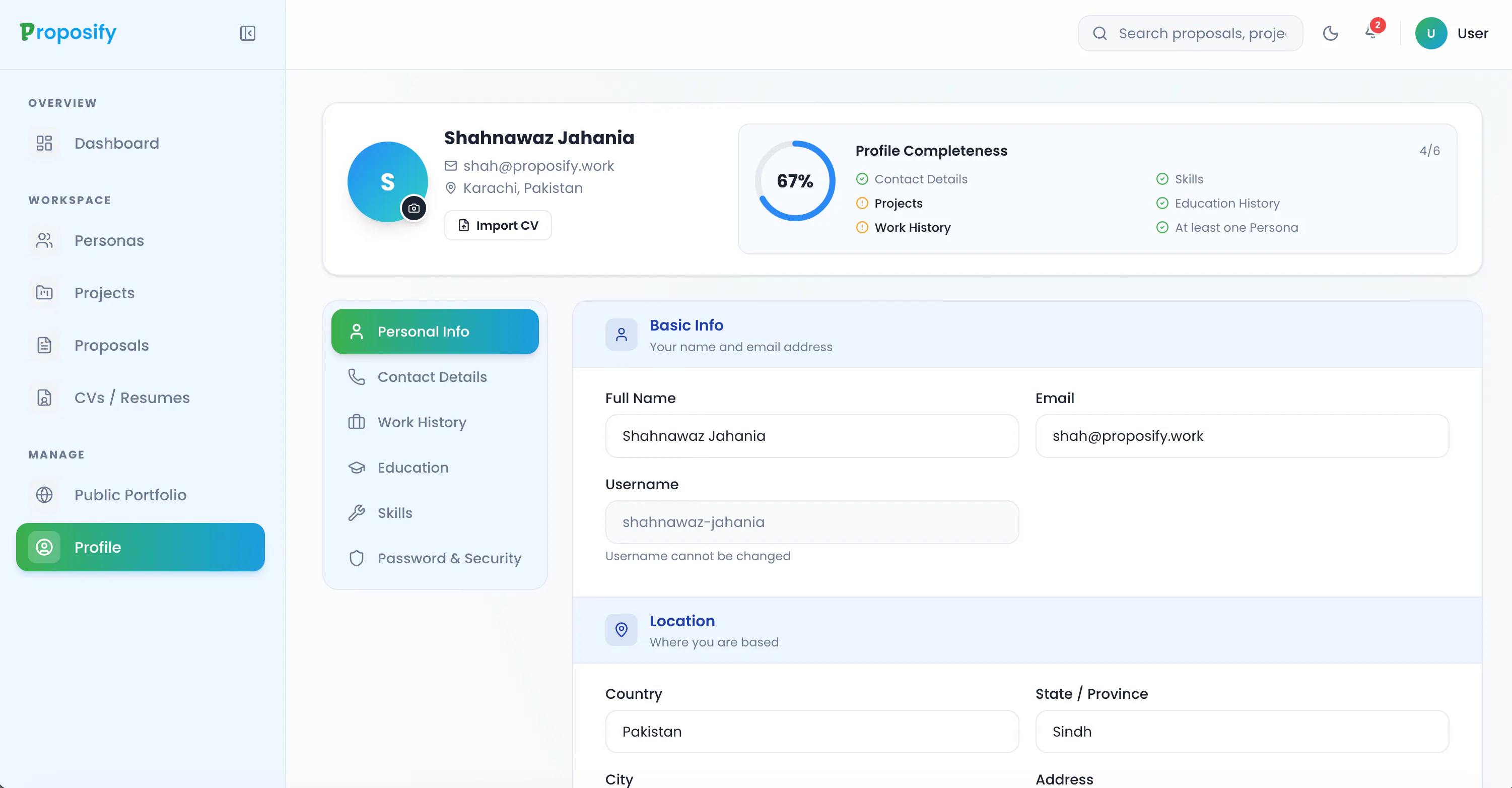1512x788 pixels.
Task: Switch to the Education tab
Action: 435,468
